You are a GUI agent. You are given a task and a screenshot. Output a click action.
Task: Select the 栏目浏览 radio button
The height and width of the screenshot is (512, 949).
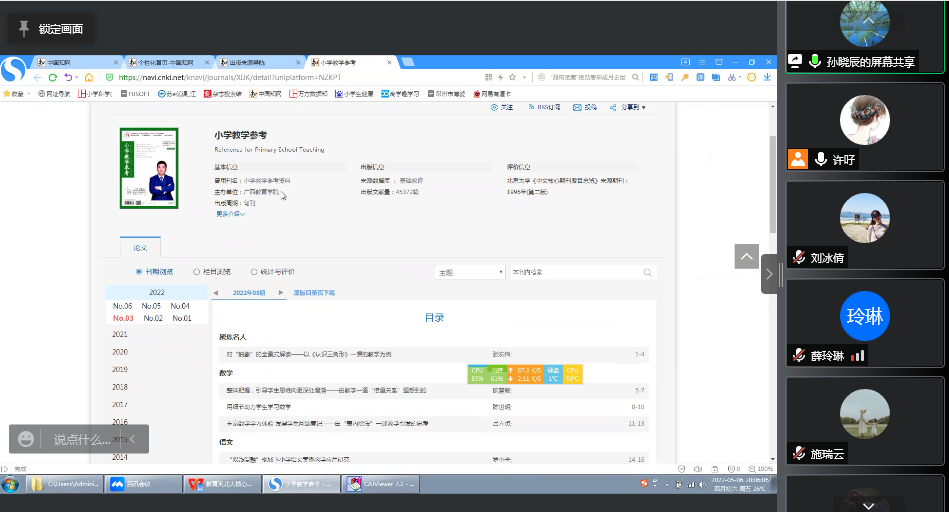point(197,271)
